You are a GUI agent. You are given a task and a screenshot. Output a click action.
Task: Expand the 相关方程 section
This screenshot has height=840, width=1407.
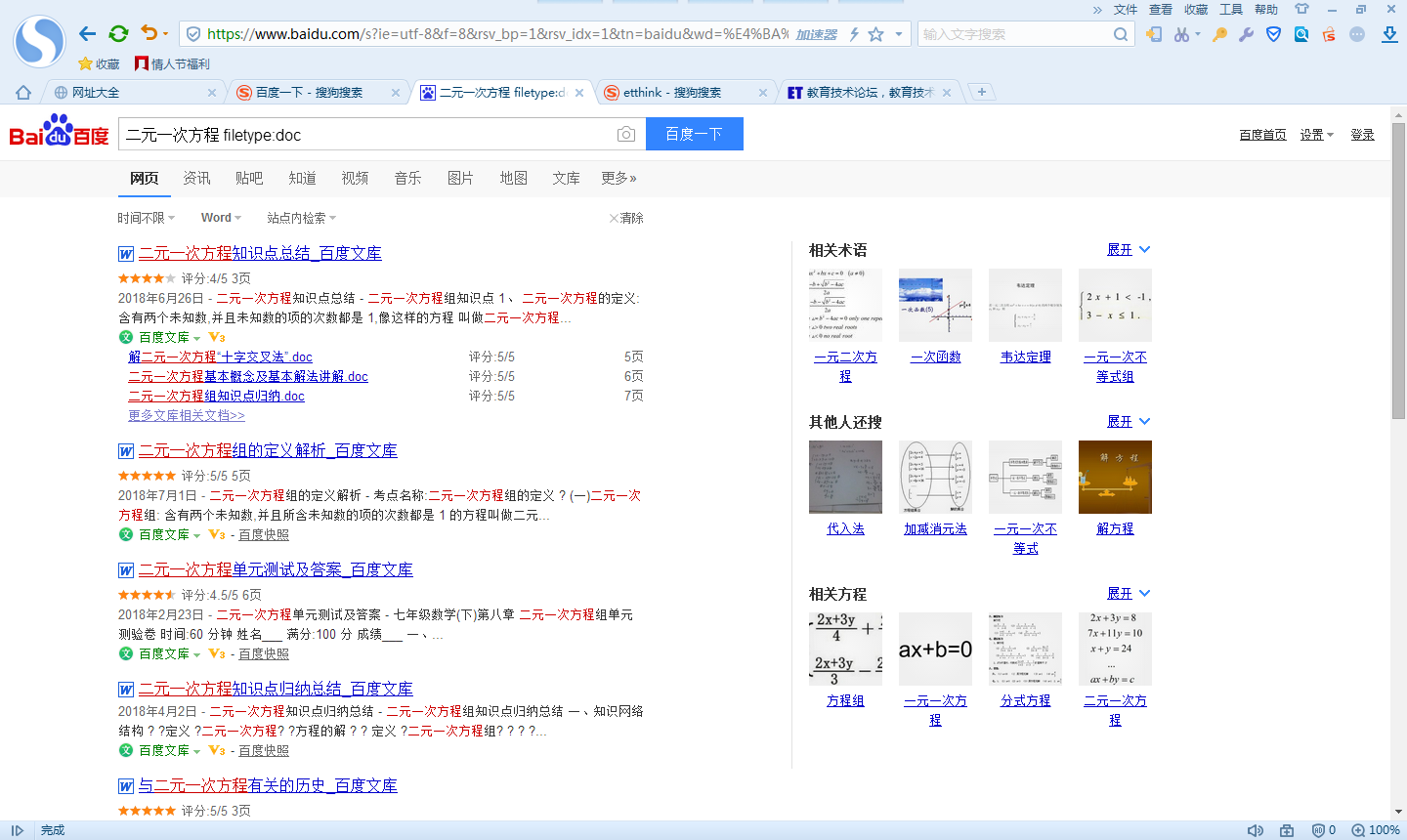(1129, 594)
